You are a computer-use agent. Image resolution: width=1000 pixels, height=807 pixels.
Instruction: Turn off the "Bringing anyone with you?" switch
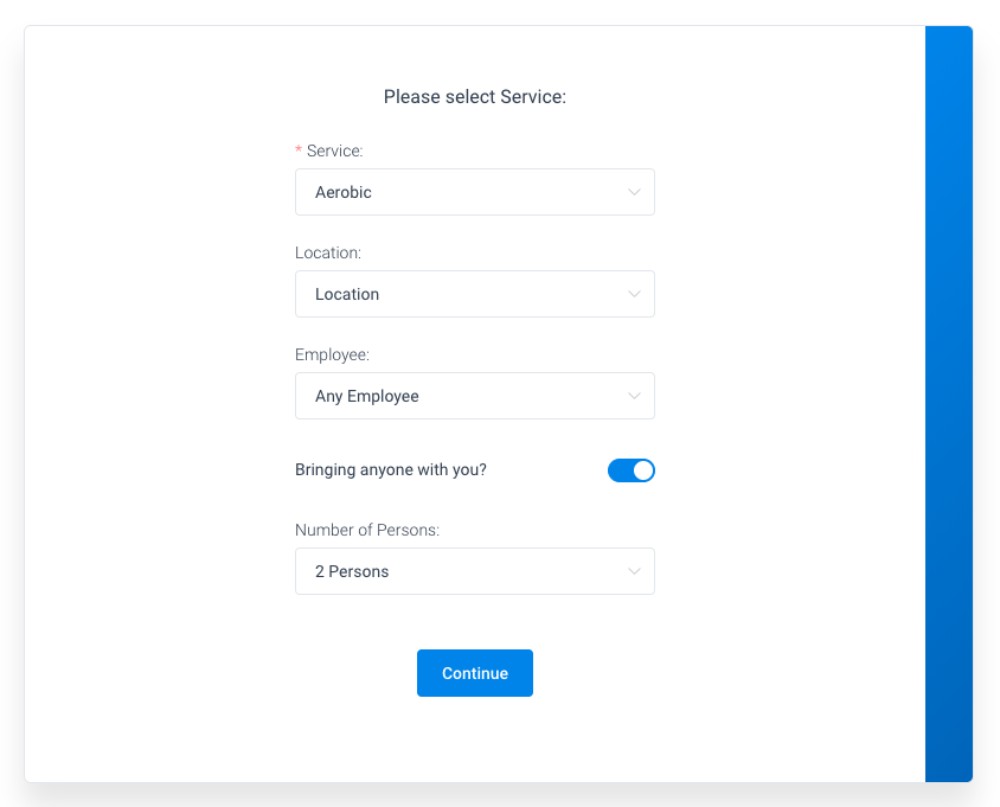[631, 470]
